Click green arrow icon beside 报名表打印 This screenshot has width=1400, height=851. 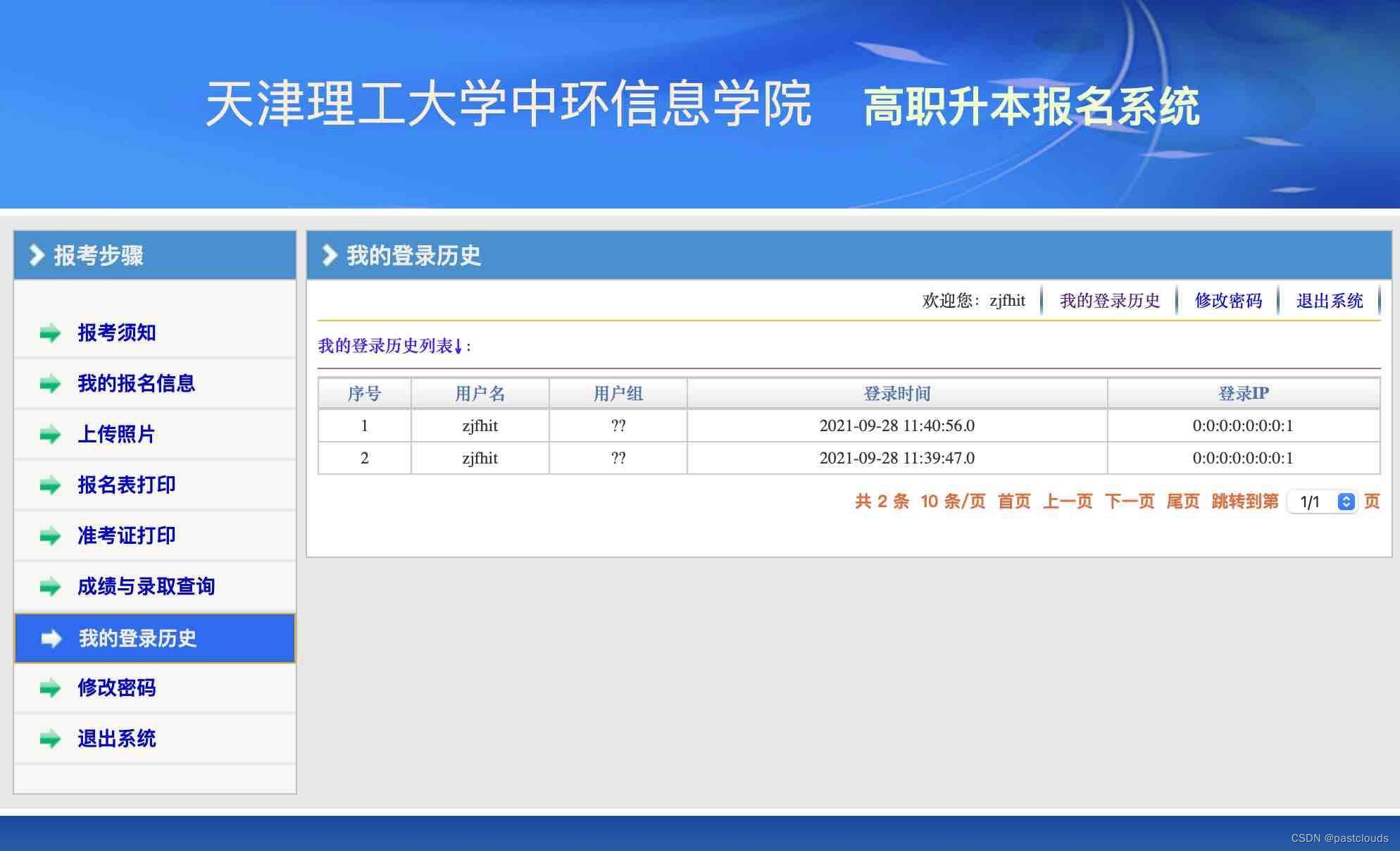tap(50, 485)
